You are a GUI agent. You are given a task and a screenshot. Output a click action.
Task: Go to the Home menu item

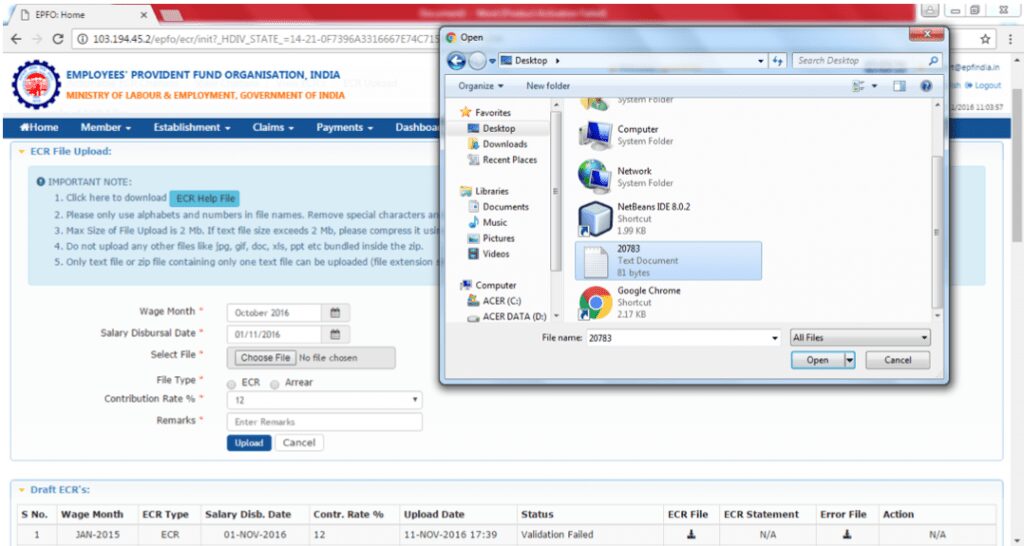click(39, 128)
